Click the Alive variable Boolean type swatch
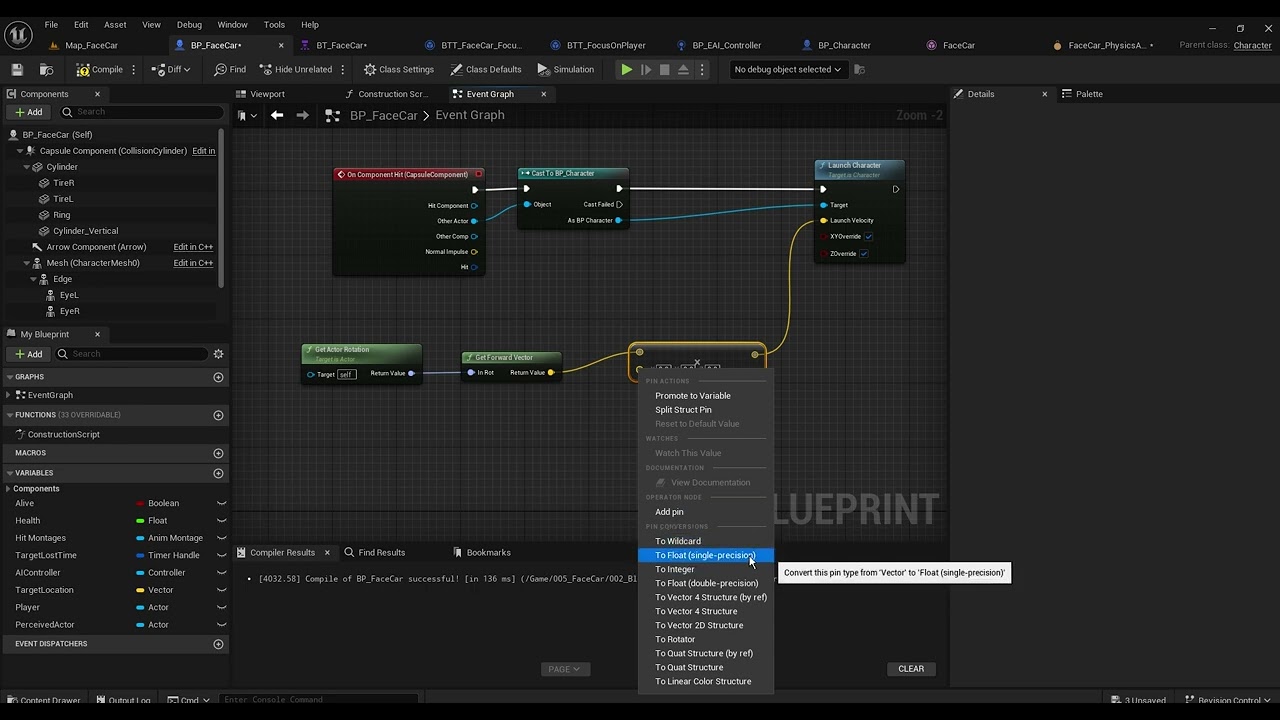 140,503
